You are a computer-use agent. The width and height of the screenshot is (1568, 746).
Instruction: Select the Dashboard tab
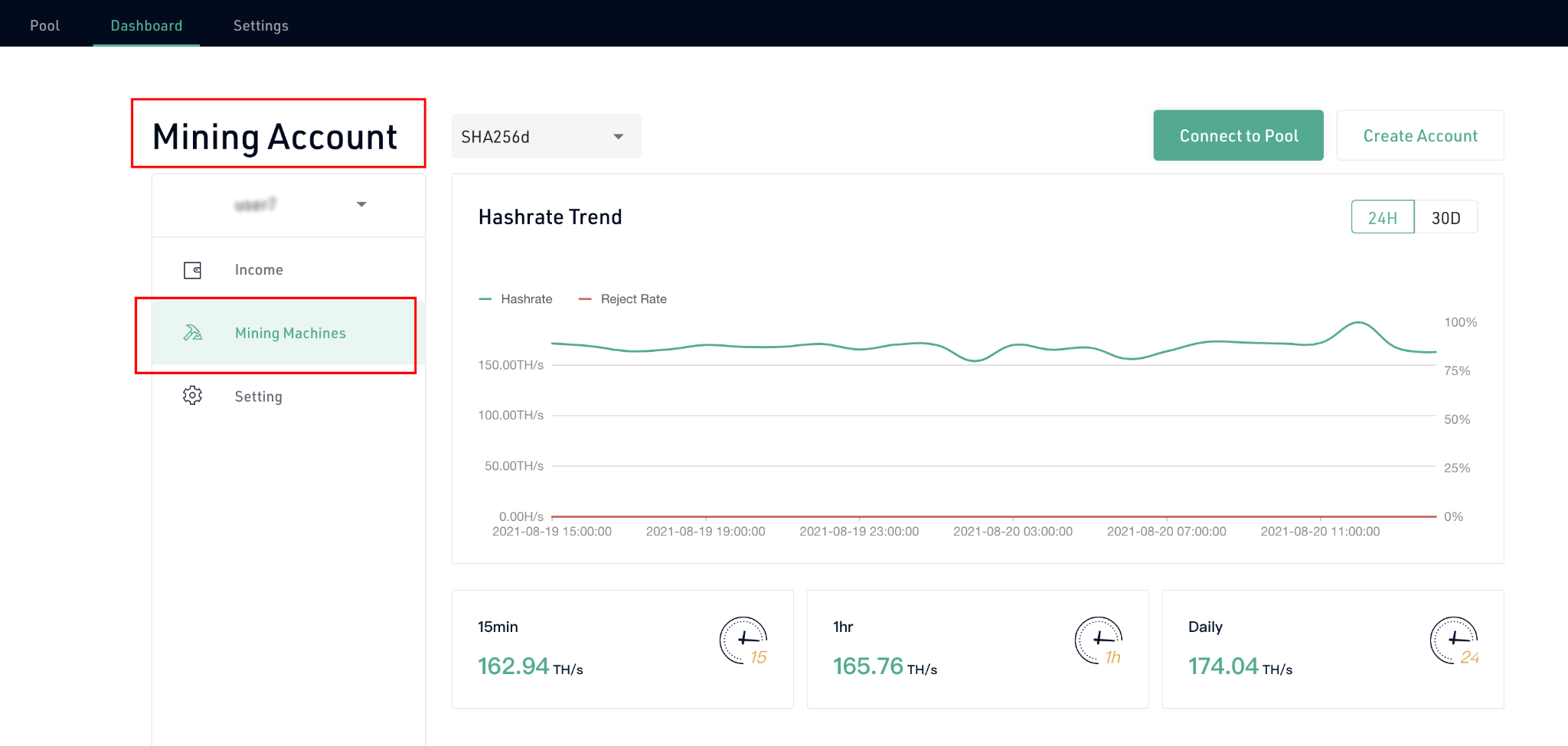tap(146, 25)
